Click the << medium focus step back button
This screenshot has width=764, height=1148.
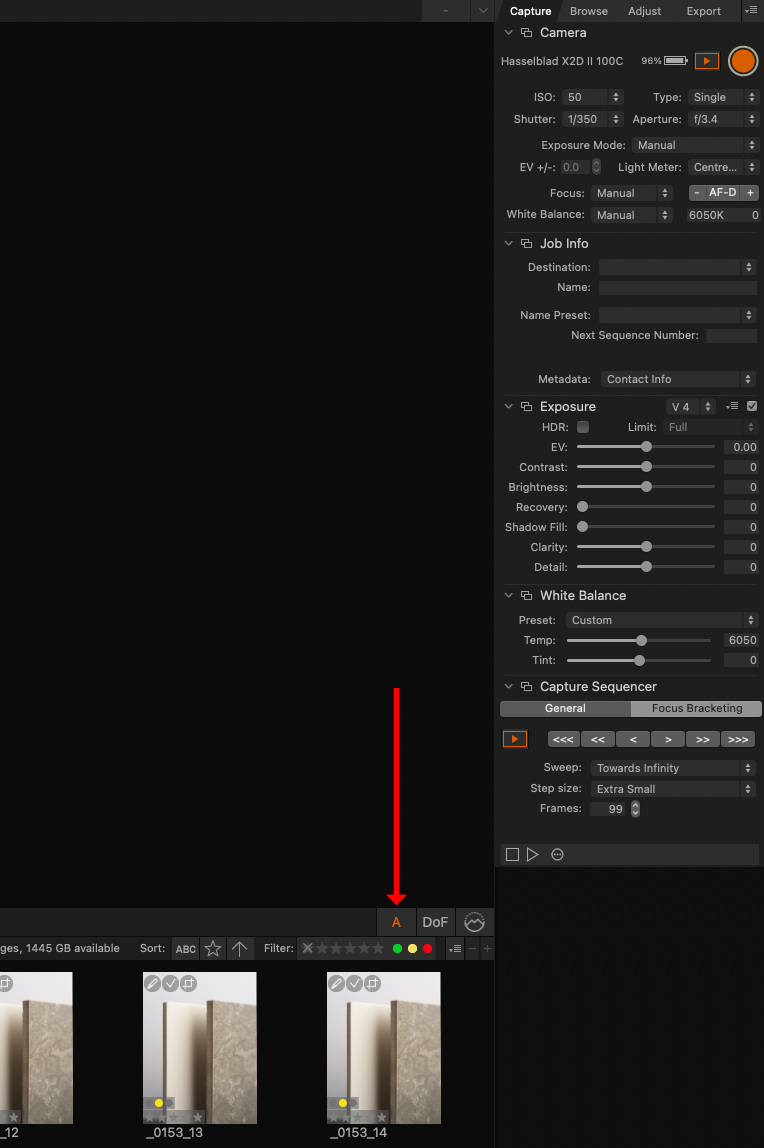point(598,739)
